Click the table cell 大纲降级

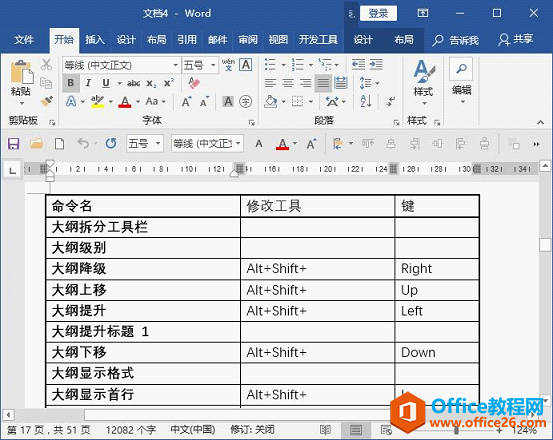coord(143,269)
